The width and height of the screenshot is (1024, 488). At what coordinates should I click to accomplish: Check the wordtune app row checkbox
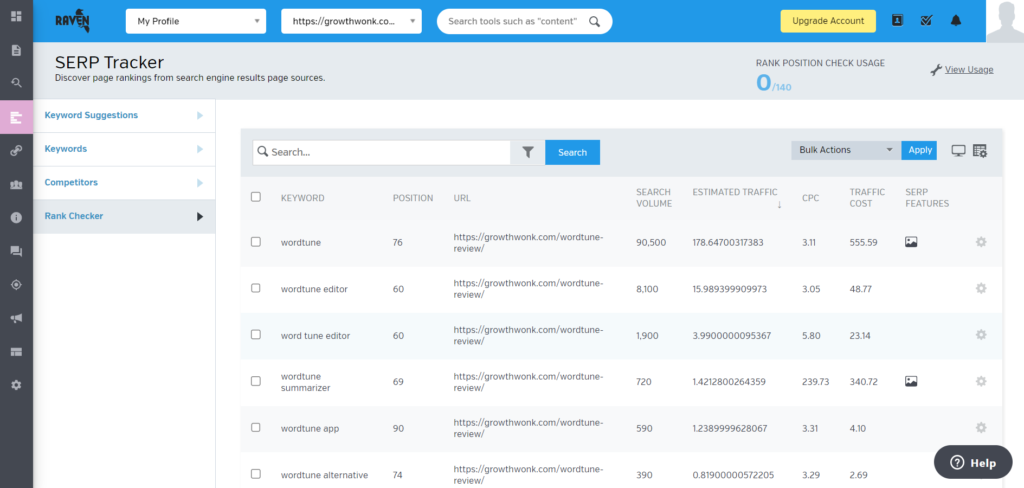(256, 427)
